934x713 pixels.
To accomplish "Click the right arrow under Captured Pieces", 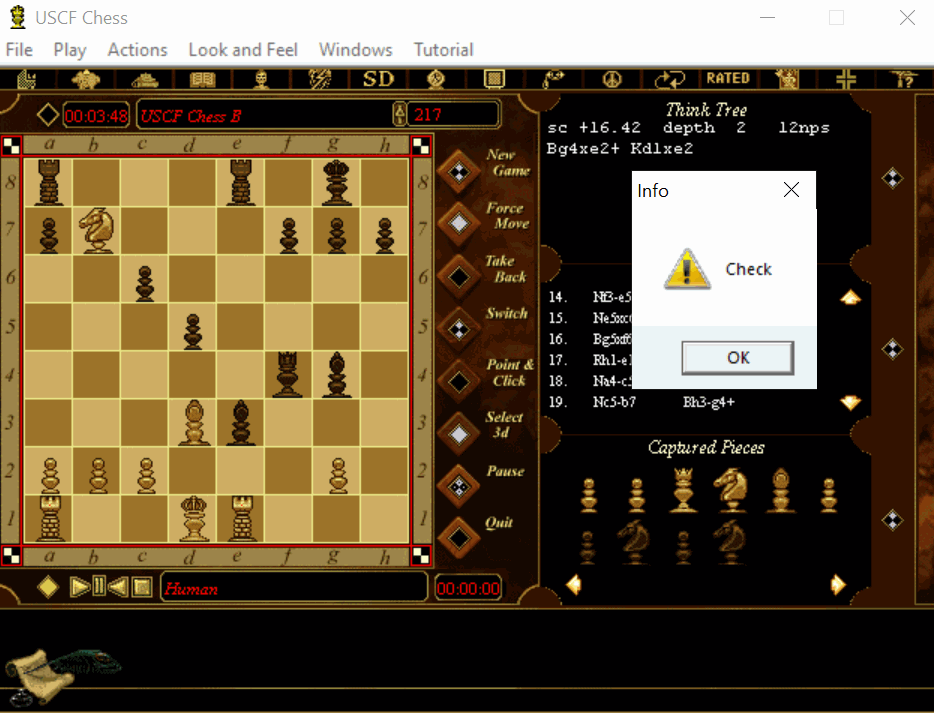I will click(x=838, y=584).
